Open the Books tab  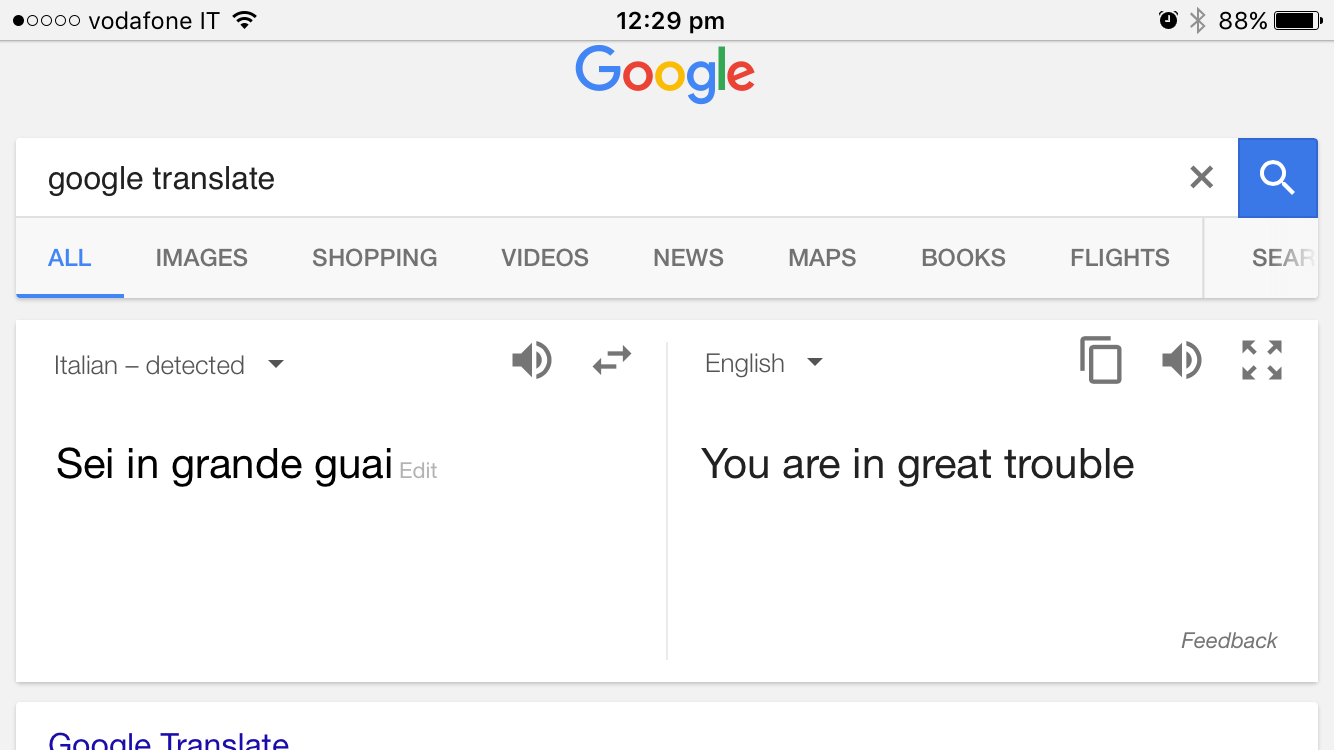point(963,258)
